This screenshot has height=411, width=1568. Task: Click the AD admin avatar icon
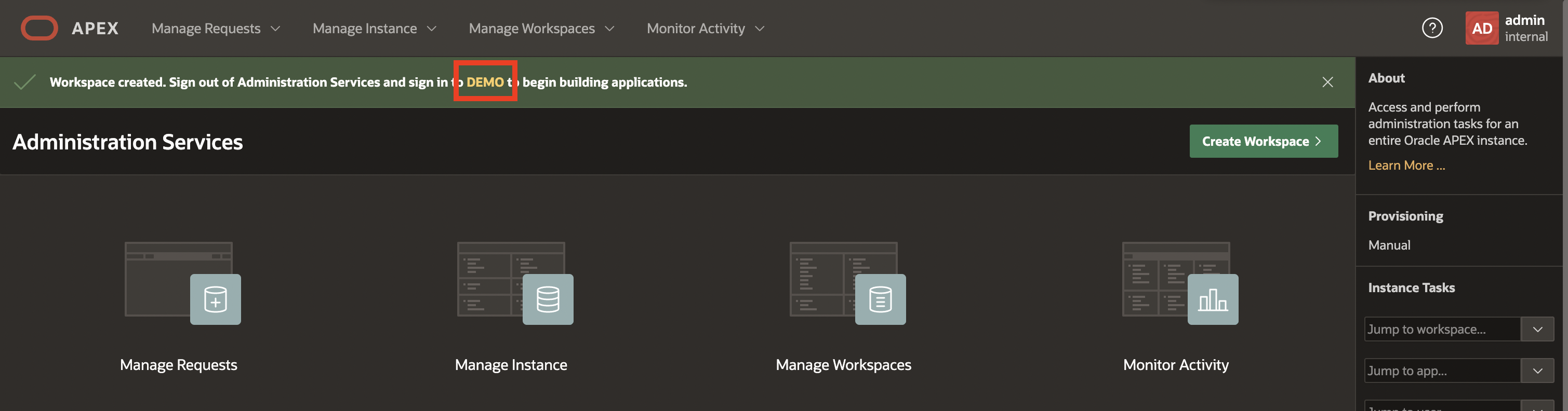pyautogui.click(x=1481, y=28)
